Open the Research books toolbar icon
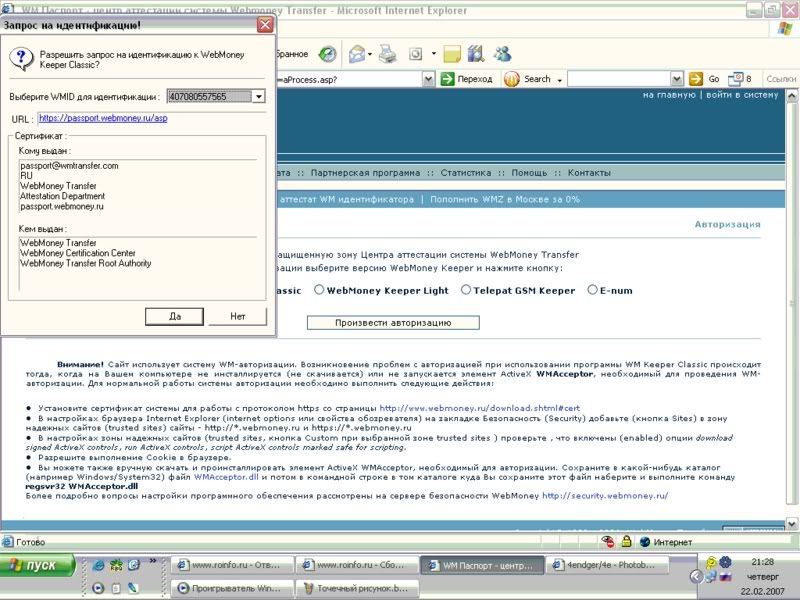This screenshot has width=800, height=600. [476, 54]
